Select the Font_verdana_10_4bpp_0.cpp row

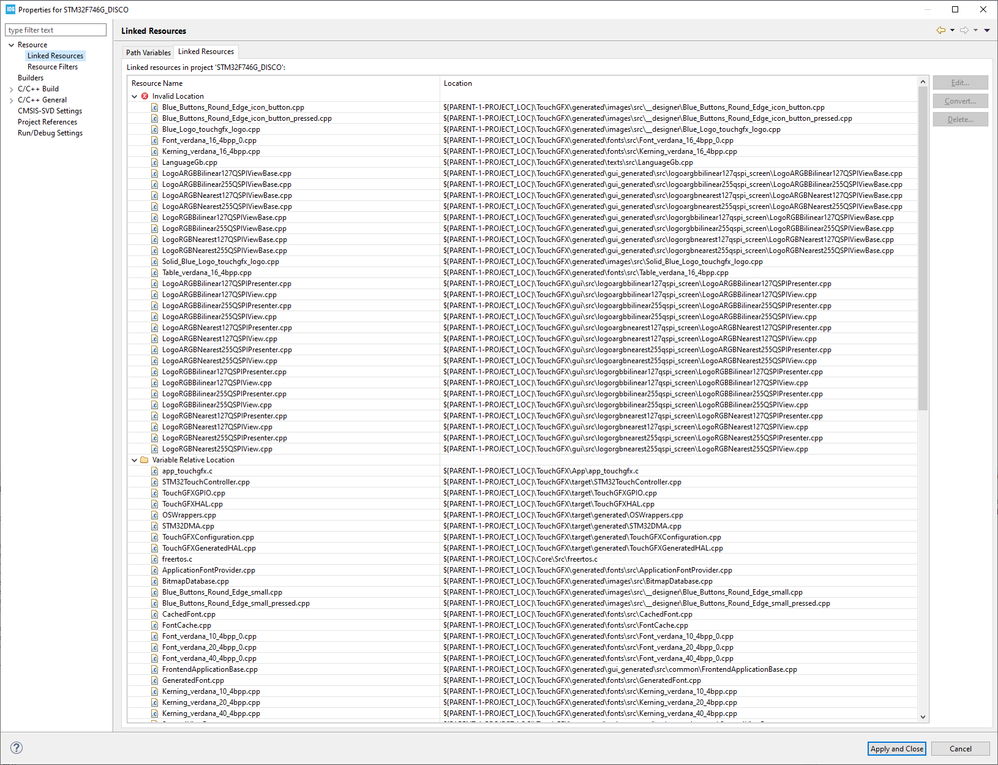pos(523,636)
